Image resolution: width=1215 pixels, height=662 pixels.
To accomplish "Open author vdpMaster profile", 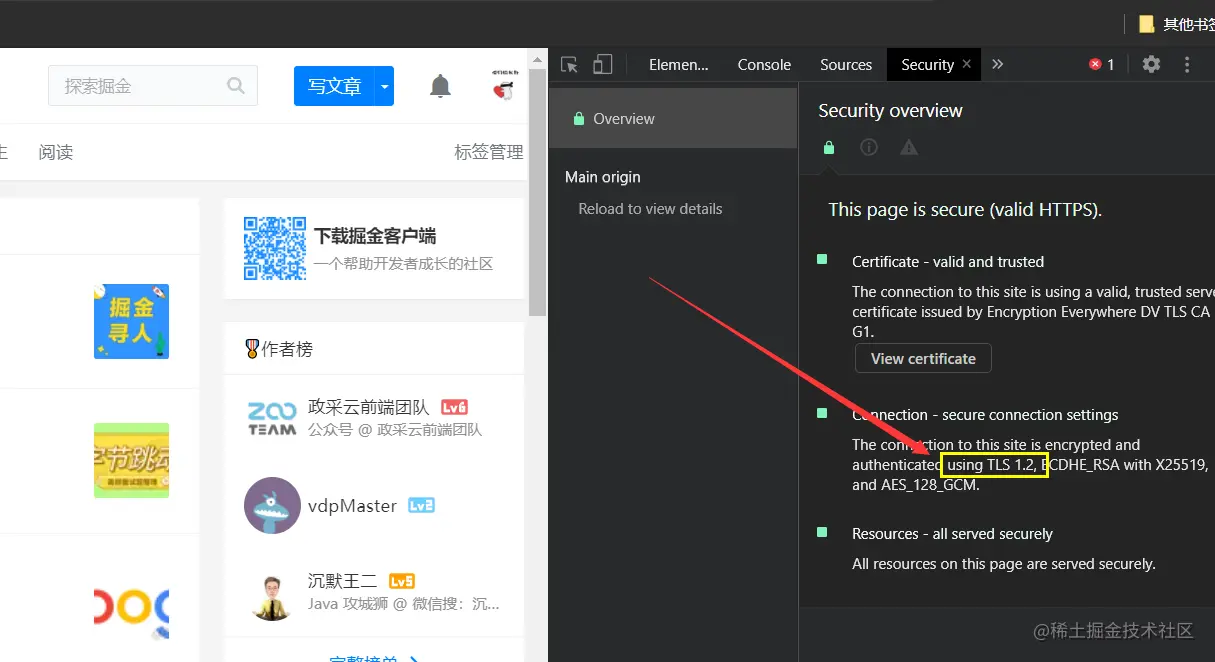I will [x=352, y=506].
